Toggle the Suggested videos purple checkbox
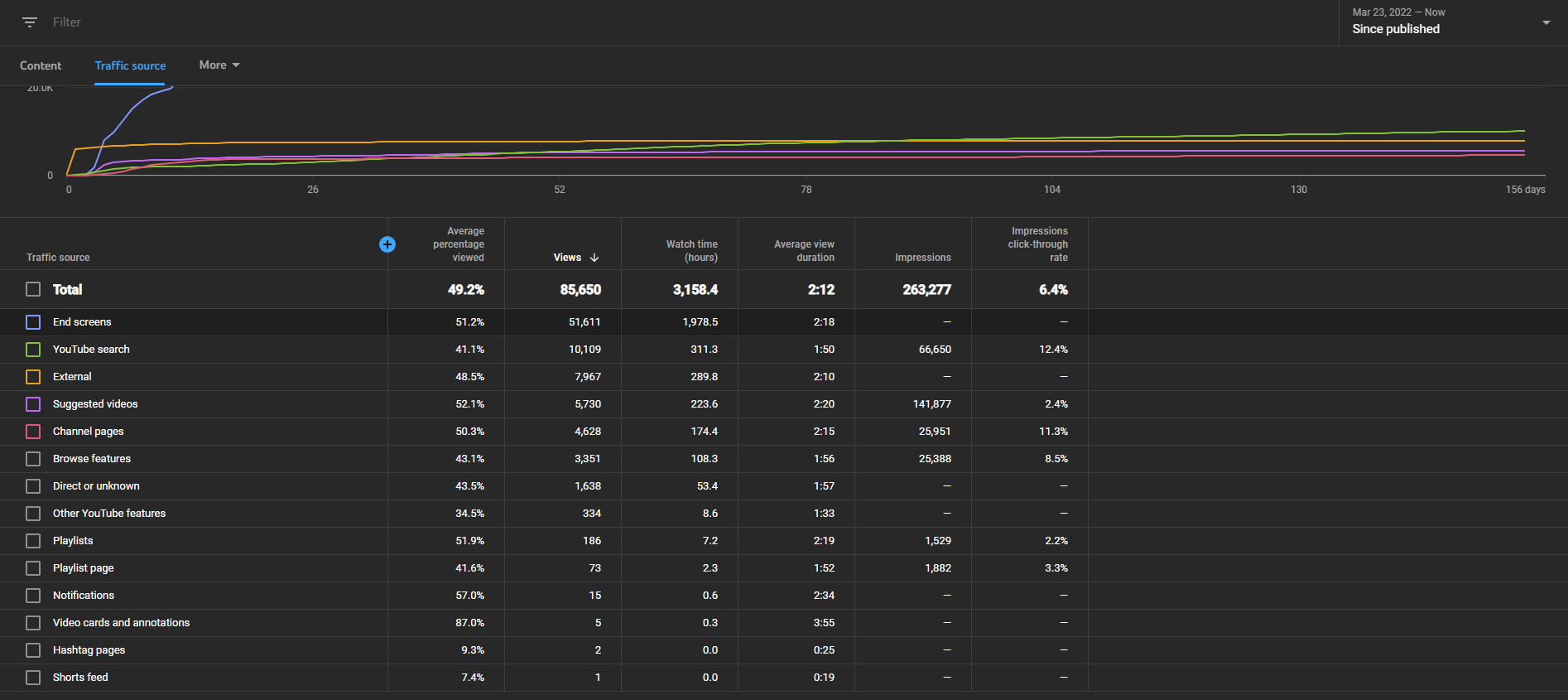Image resolution: width=1568 pixels, height=700 pixels. click(33, 404)
